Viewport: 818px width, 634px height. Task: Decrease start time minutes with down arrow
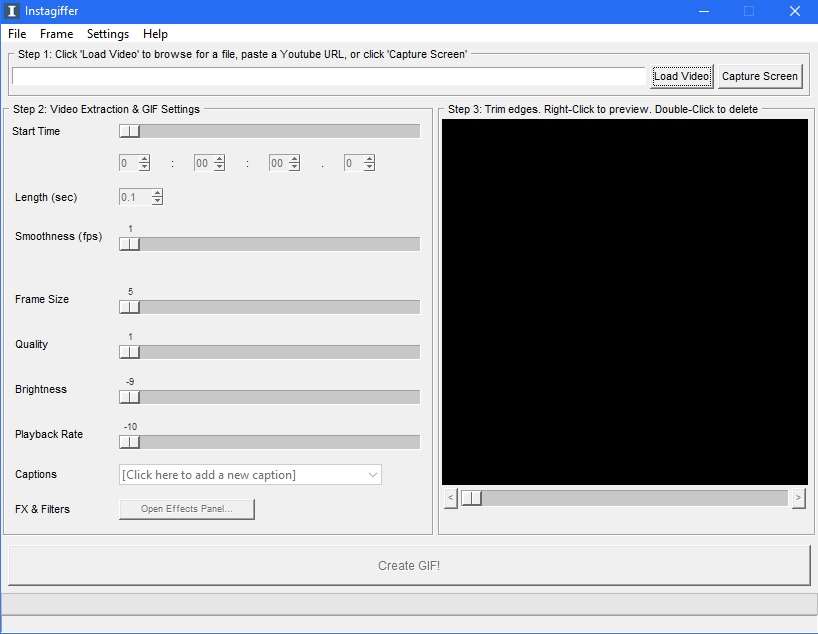(x=220, y=168)
